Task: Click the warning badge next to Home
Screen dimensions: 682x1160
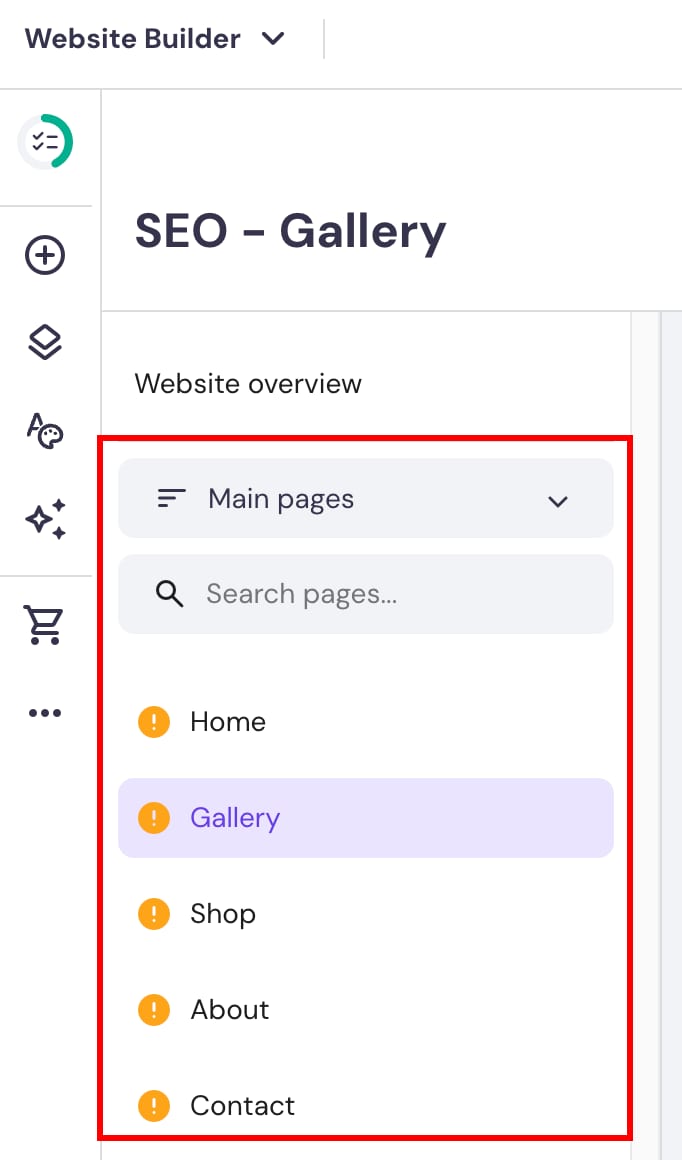Action: (x=153, y=721)
